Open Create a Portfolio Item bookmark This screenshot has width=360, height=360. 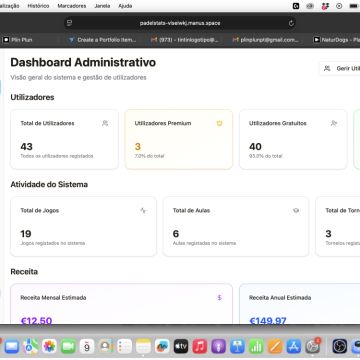(x=103, y=40)
